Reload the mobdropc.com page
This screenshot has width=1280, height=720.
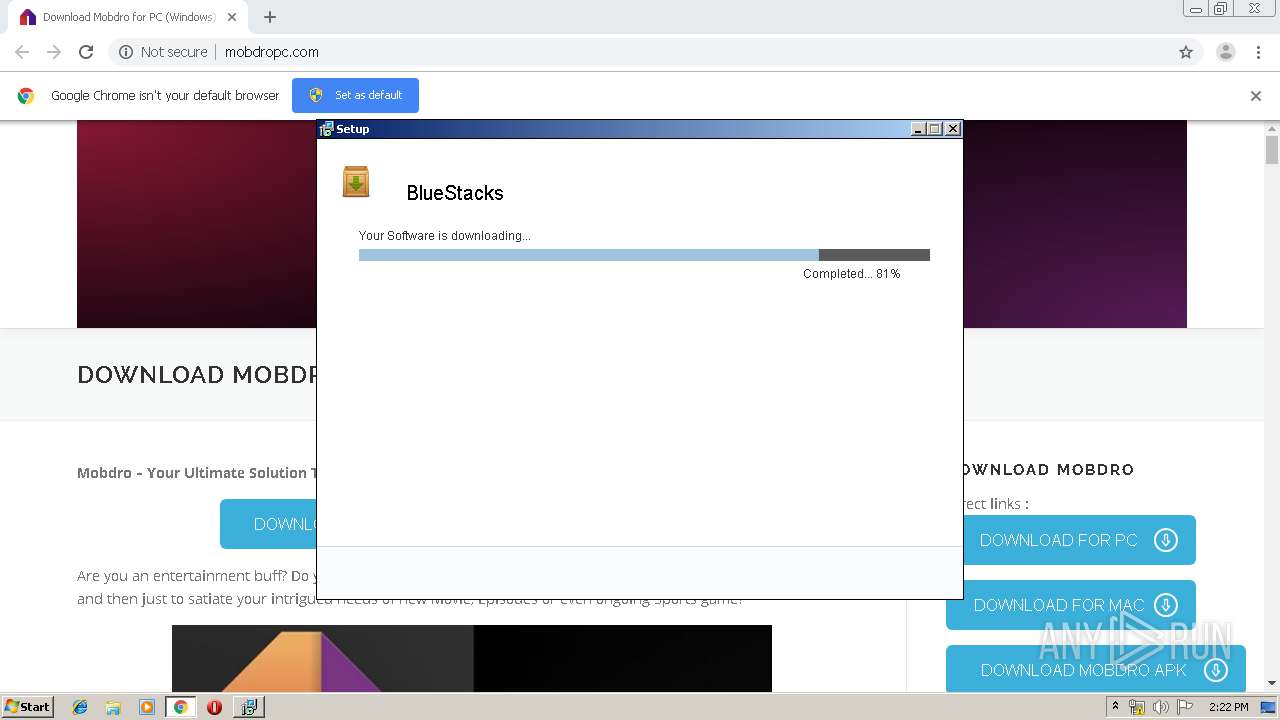pos(86,52)
